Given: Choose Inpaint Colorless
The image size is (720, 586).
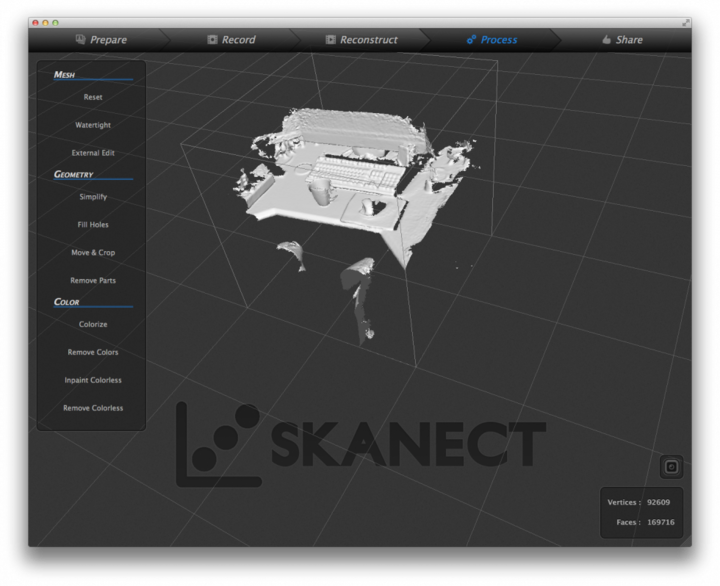Looking at the screenshot, I should point(93,380).
